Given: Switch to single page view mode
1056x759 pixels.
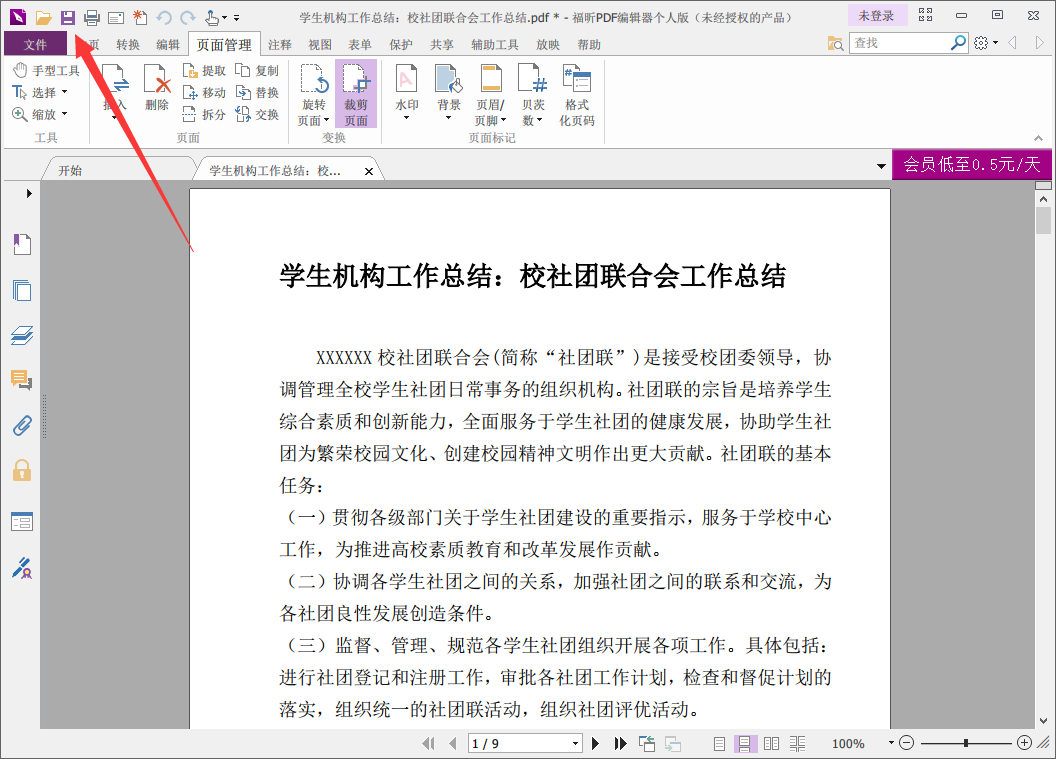Looking at the screenshot, I should click(719, 744).
